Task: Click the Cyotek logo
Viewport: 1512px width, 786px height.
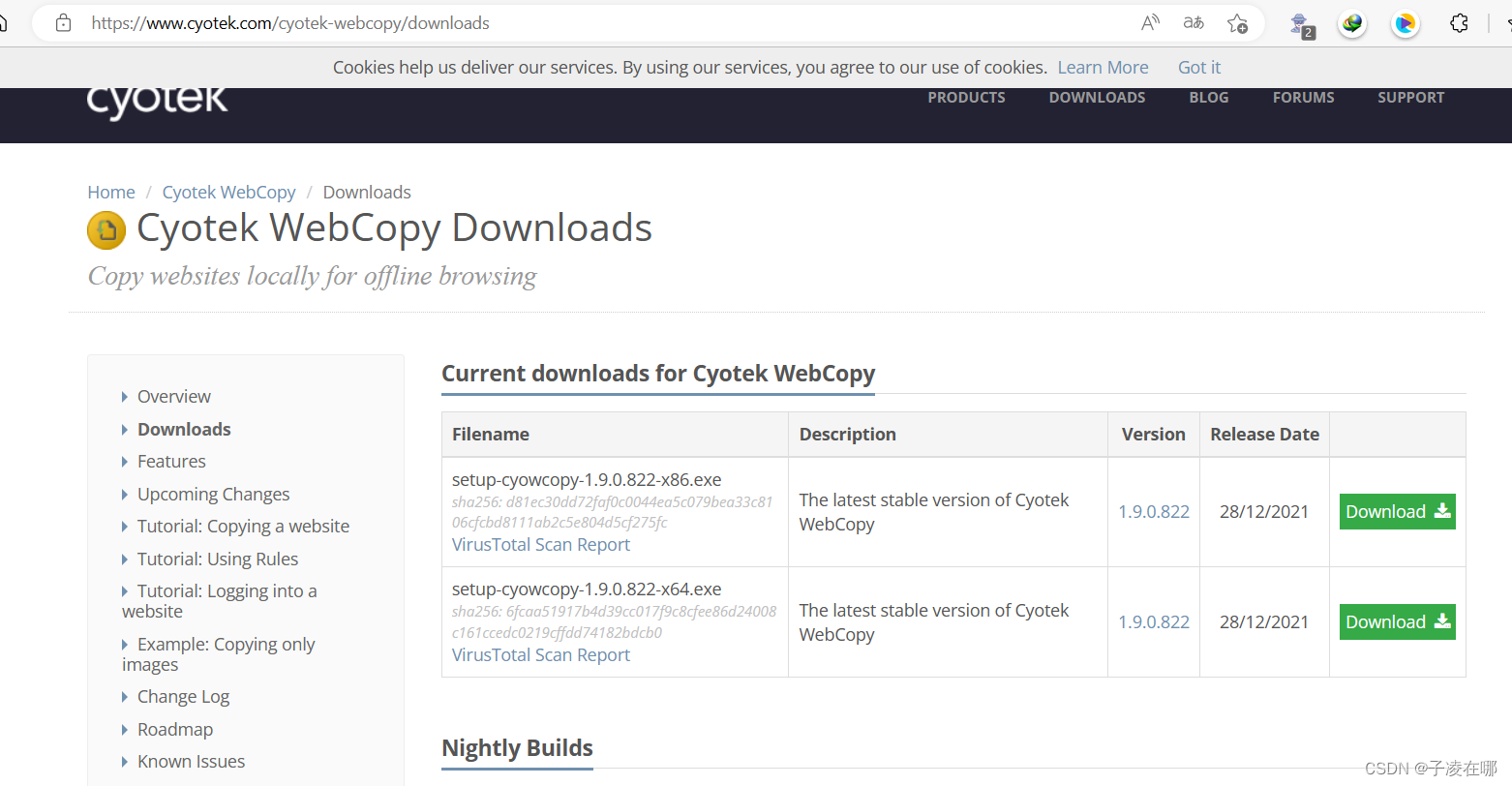Action: coord(158,102)
